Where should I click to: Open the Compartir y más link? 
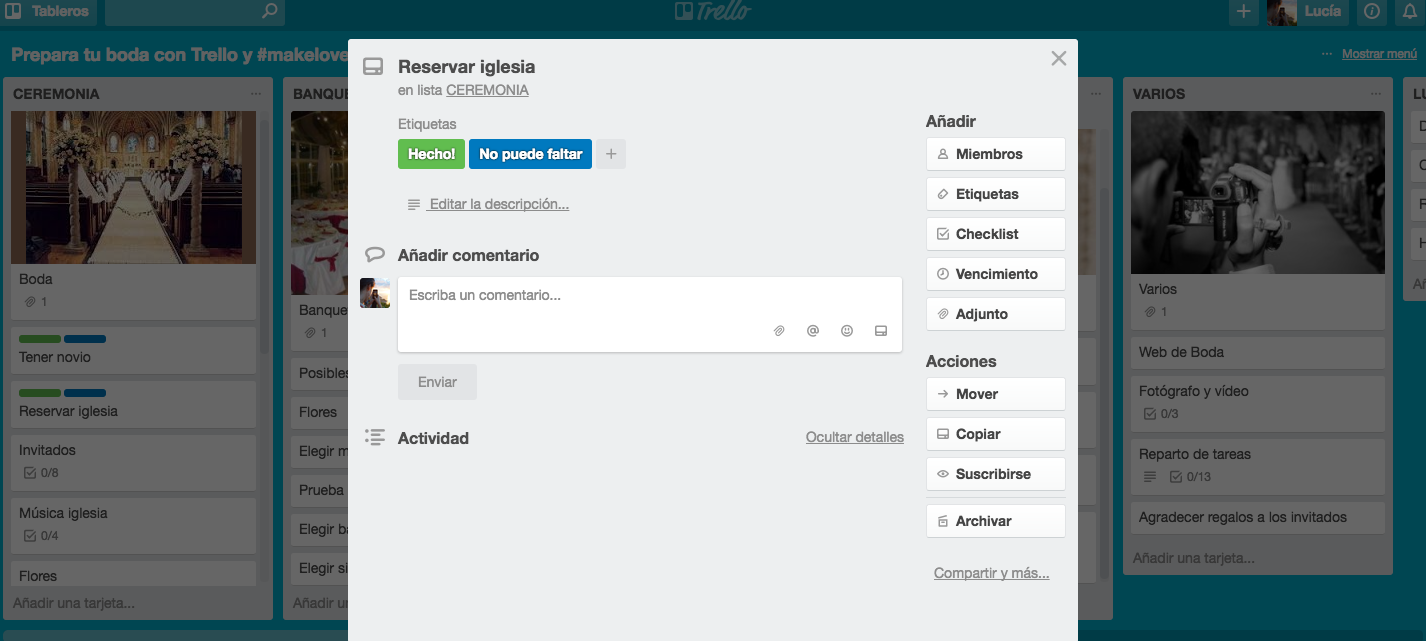point(991,573)
